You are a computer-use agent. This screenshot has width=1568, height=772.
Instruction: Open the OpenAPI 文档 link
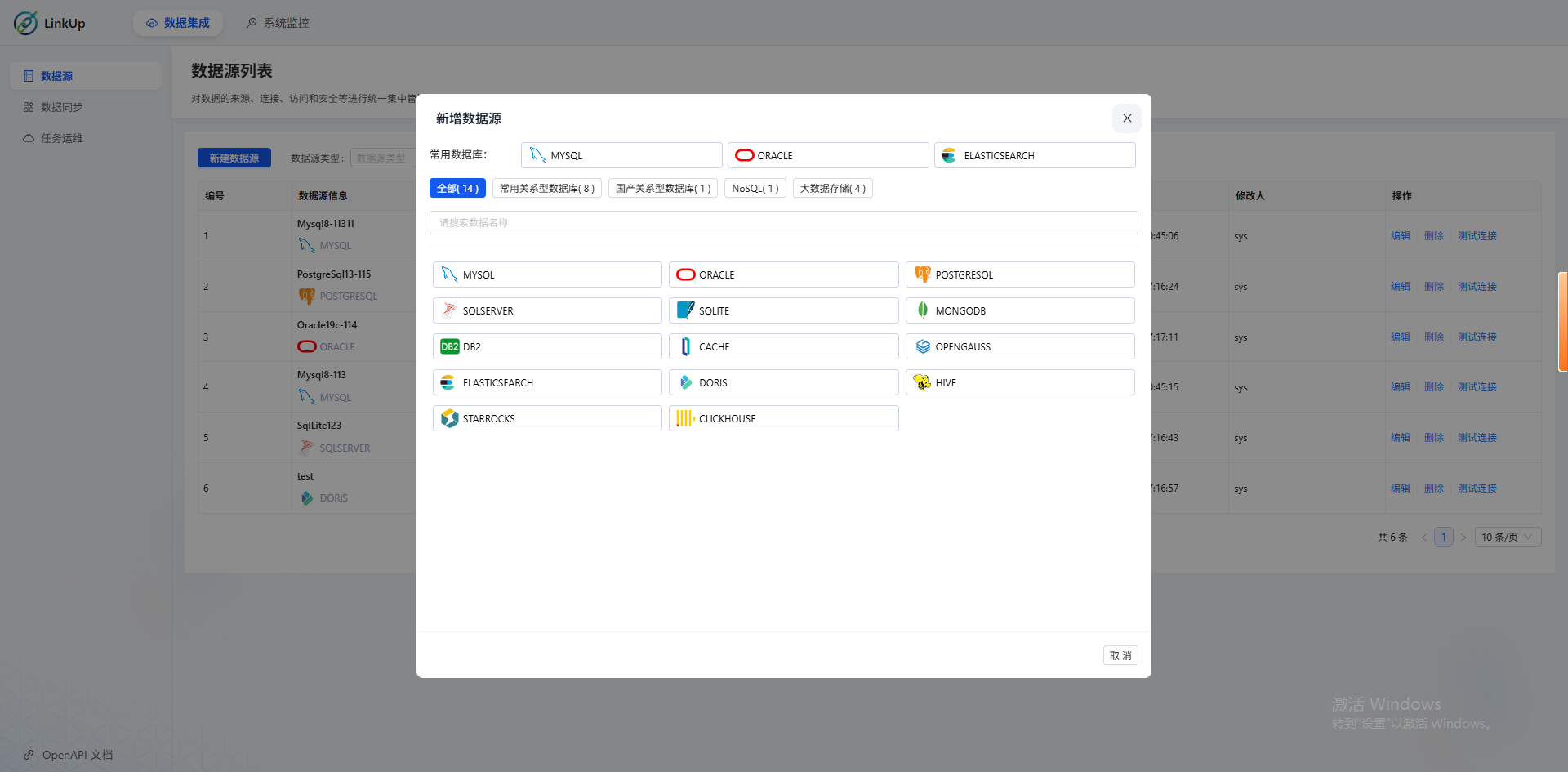77,755
